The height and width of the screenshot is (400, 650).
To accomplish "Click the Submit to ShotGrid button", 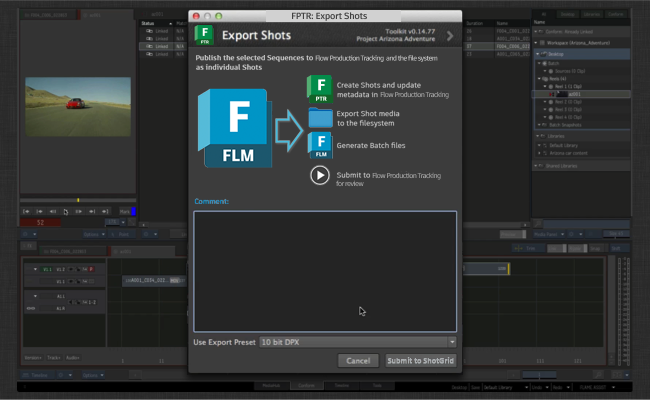I will tap(421, 361).
